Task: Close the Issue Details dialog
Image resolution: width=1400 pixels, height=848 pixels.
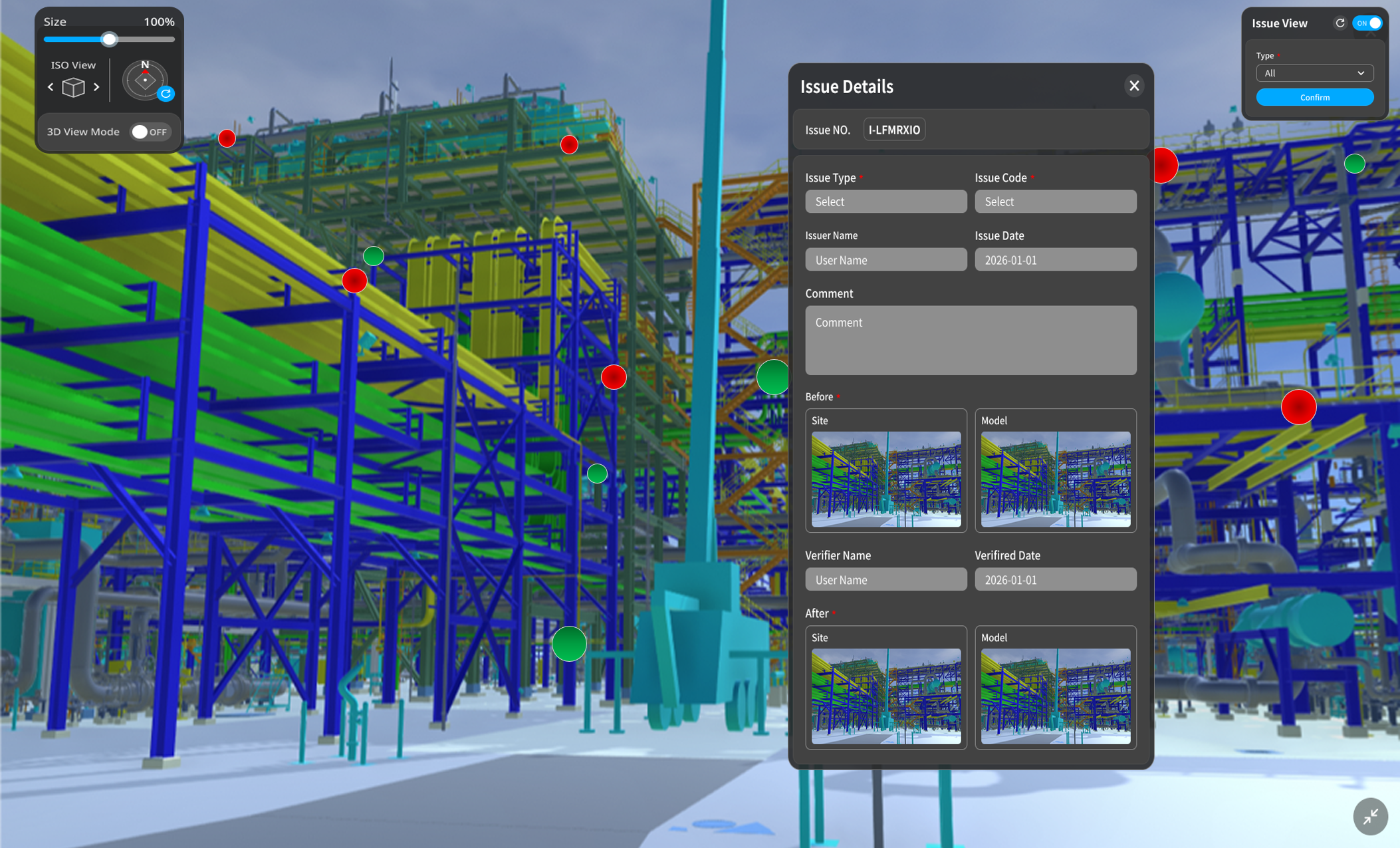Action: [1134, 86]
